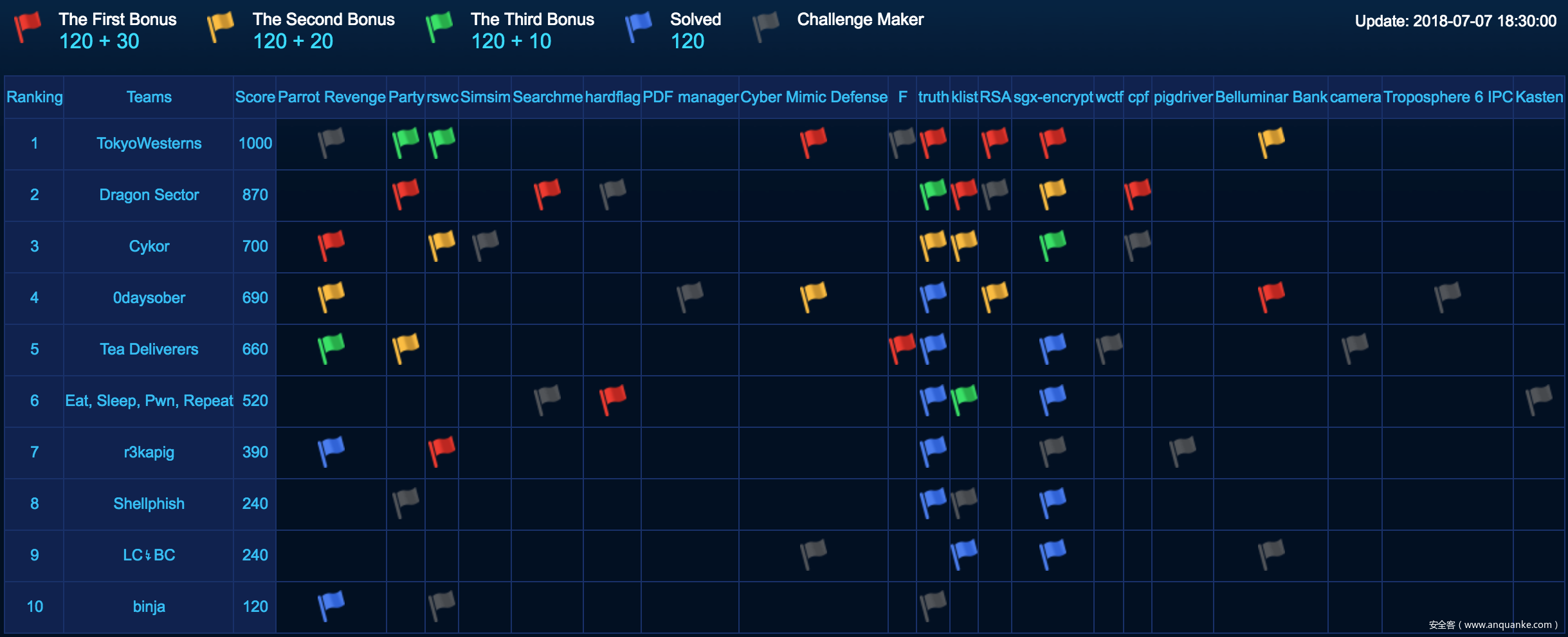Image resolution: width=1568 pixels, height=637 pixels.
Task: Click binja gray flag under truth
Action: tap(933, 606)
